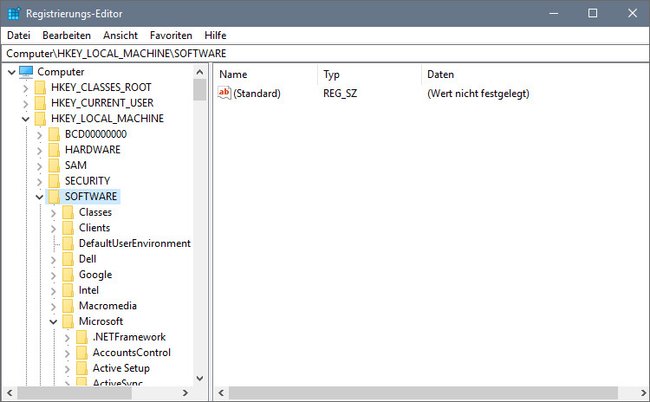This screenshot has width=650, height=402.
Task: Collapse HKEY_LOCAL_MACHINE chevron
Action: 26,119
